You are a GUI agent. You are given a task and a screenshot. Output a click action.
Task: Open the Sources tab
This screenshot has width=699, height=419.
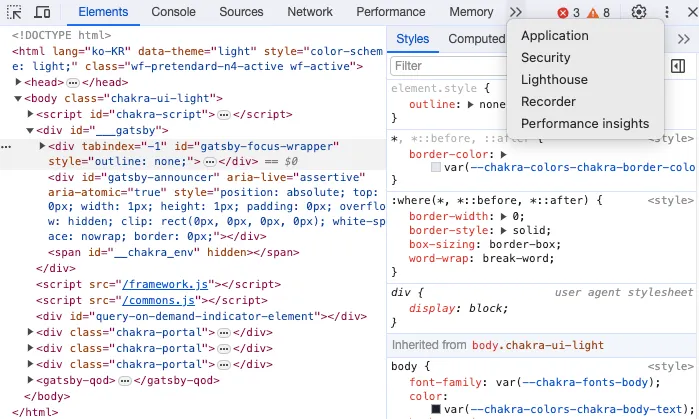(x=241, y=12)
